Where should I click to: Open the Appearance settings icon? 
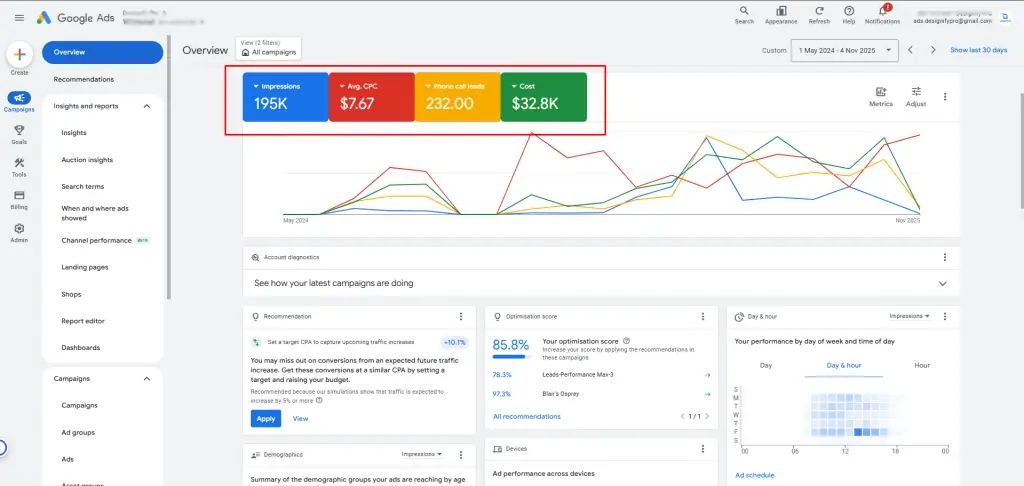tap(781, 11)
